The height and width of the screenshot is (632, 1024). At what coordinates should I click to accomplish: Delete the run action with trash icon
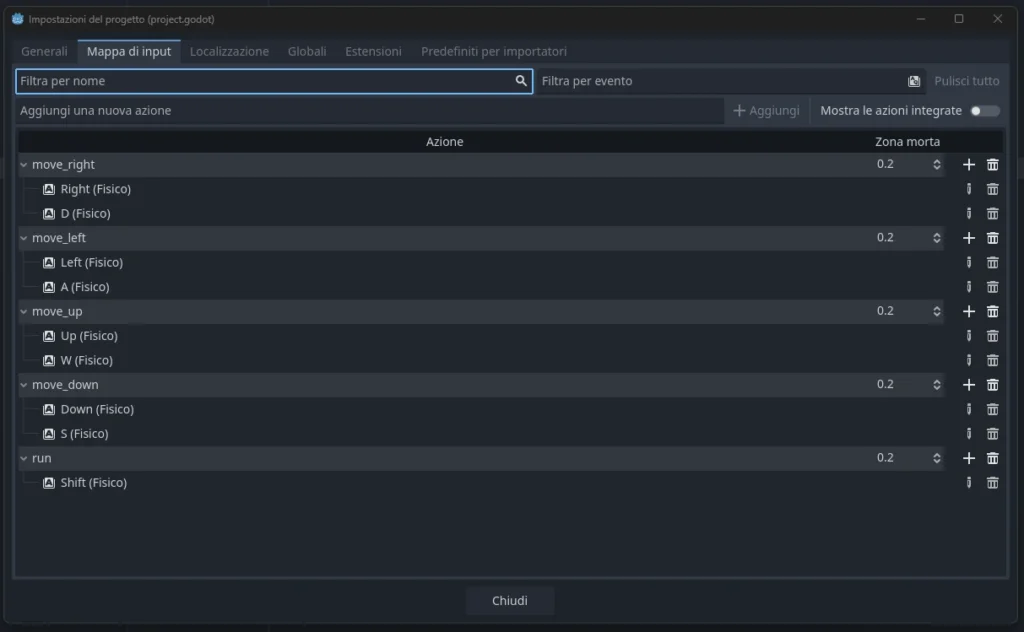point(992,457)
